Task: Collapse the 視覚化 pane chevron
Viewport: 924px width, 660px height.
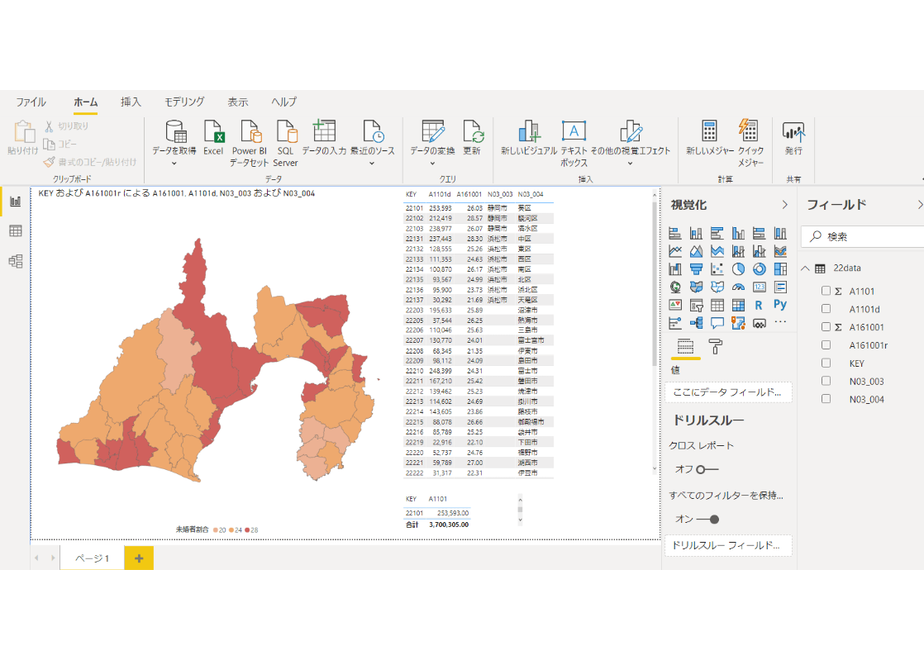Action: point(784,204)
